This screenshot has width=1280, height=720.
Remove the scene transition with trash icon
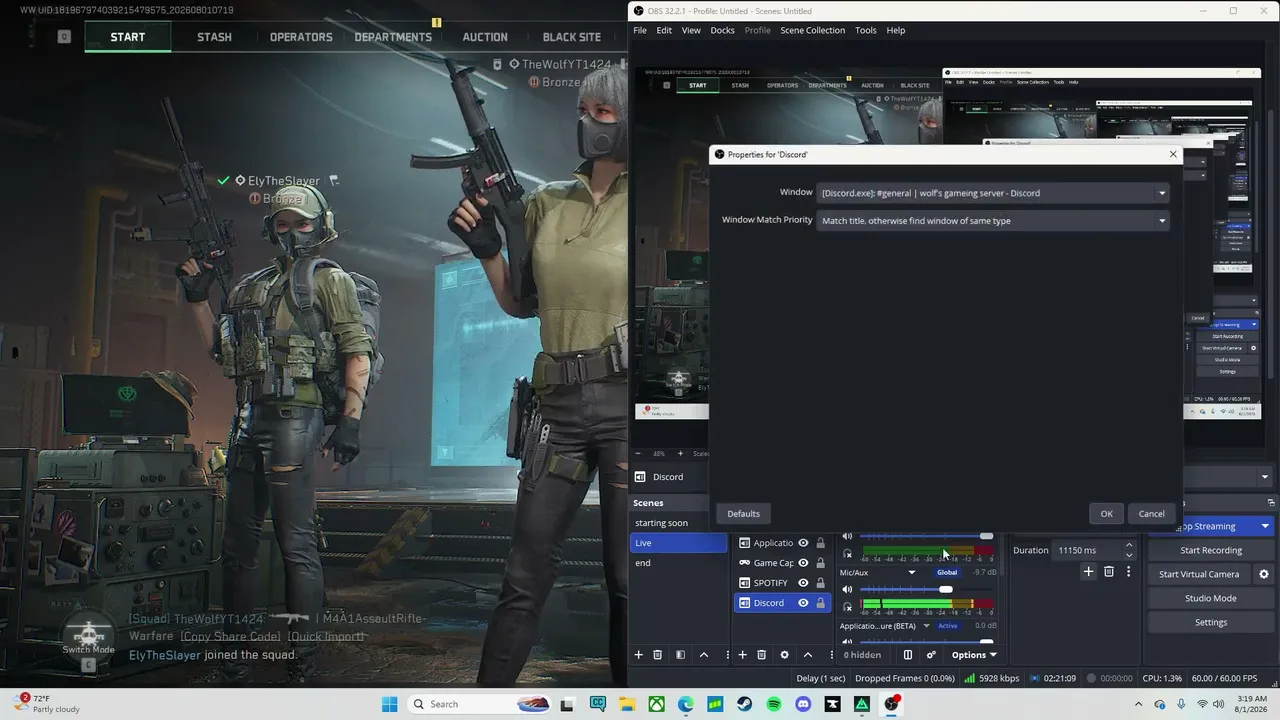point(1109,572)
